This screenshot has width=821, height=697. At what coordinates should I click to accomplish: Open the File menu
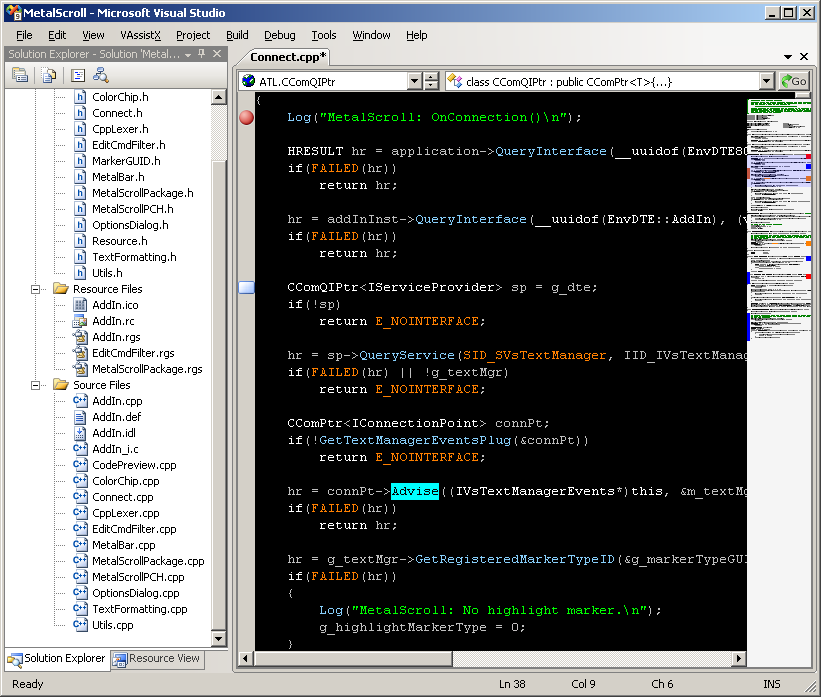[24, 35]
